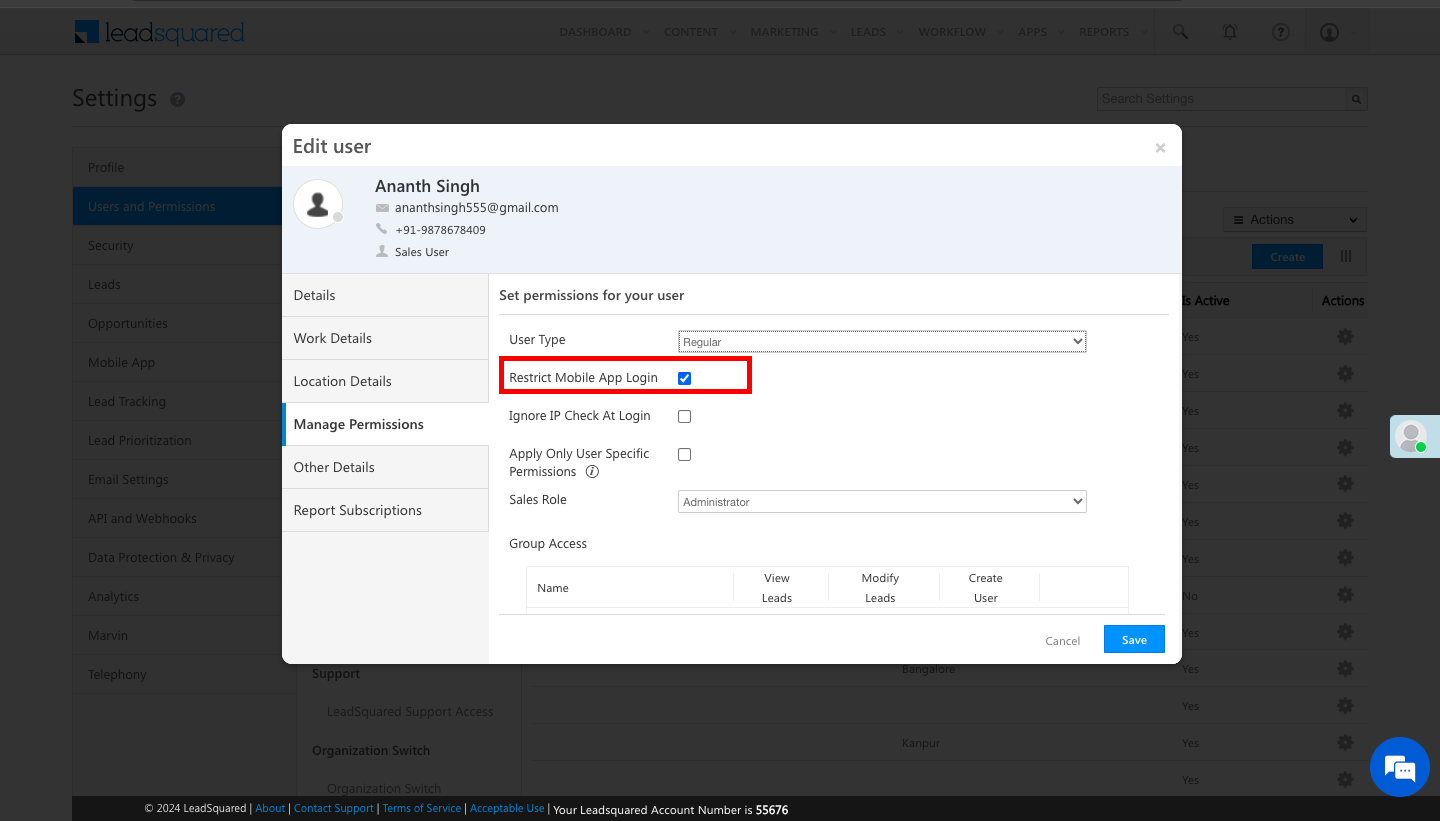Open the chat support bubble icon
Viewport: 1440px width, 821px height.
tap(1399, 767)
